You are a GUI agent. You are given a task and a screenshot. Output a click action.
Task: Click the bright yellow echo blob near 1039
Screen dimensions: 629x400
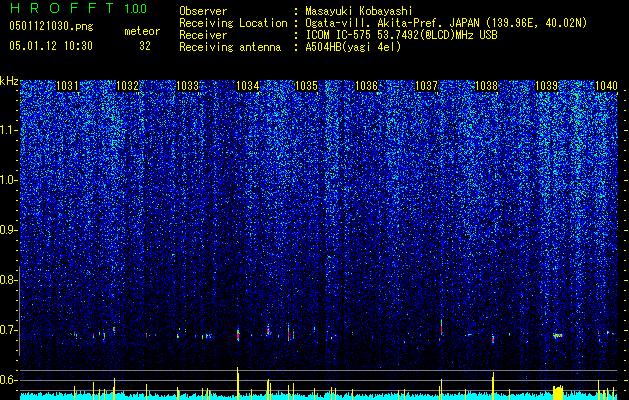(x=558, y=335)
